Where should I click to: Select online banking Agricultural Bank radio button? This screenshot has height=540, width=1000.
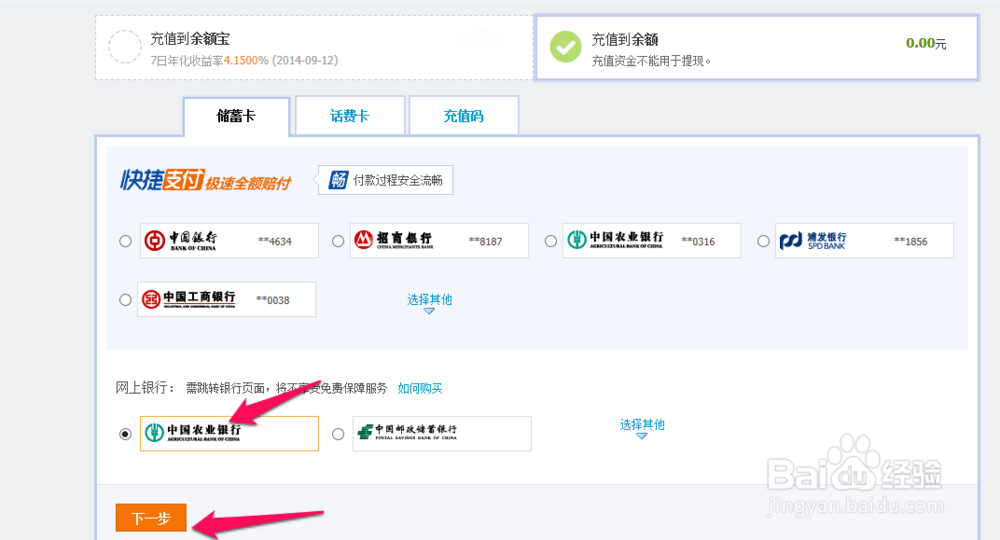[126, 434]
